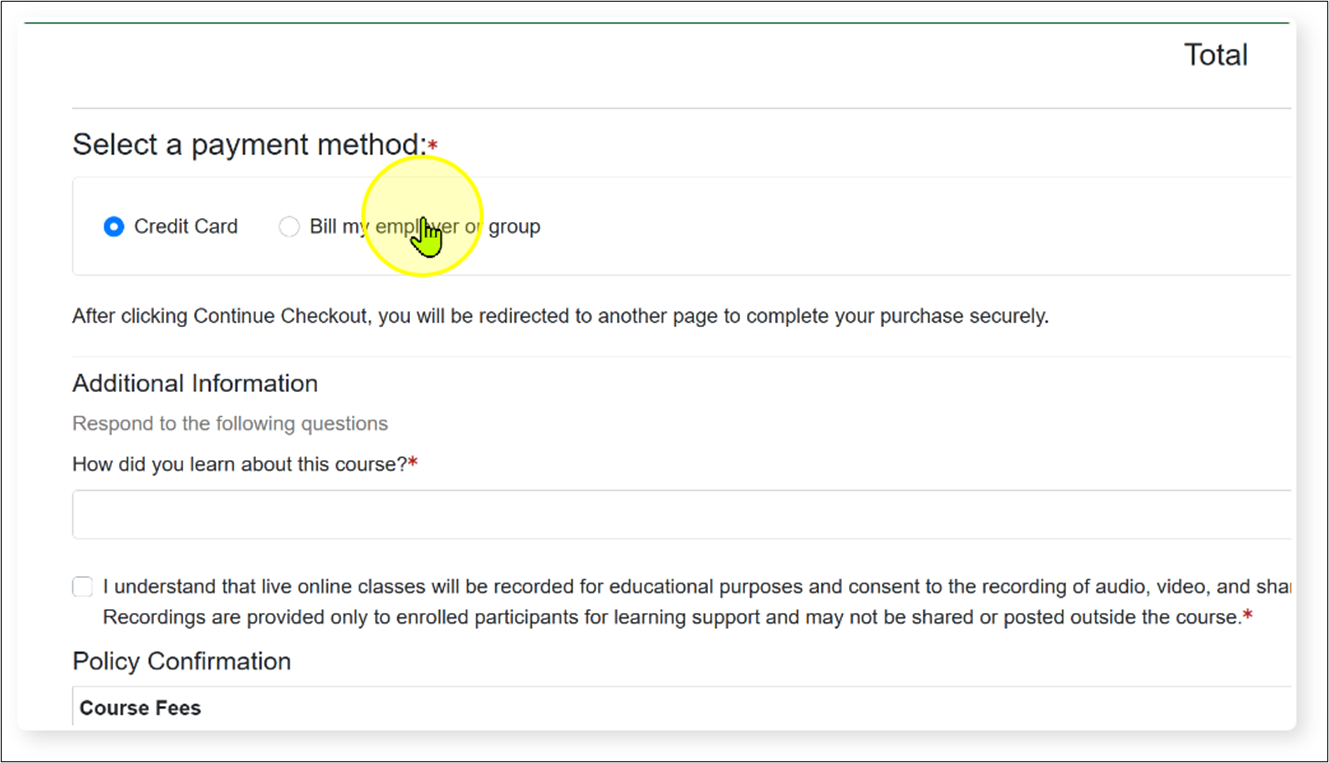The width and height of the screenshot is (1329, 763).
Task: Click the Policy Confirmation heading
Action: pos(180,661)
